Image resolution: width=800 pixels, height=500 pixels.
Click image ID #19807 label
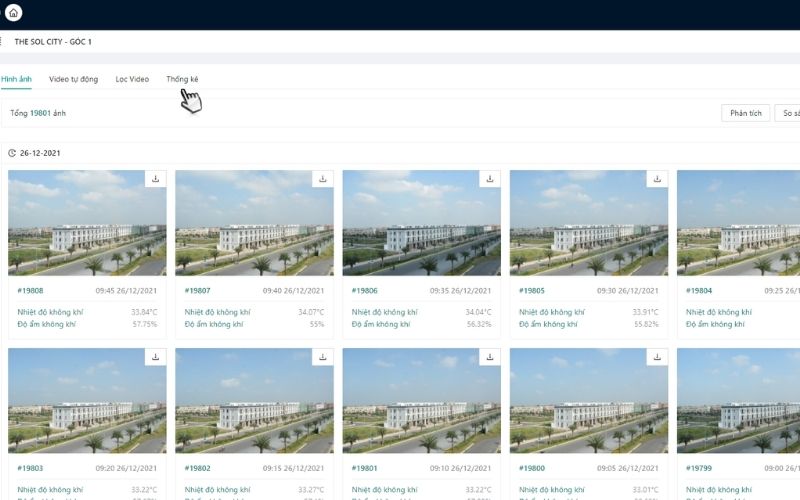click(197, 291)
